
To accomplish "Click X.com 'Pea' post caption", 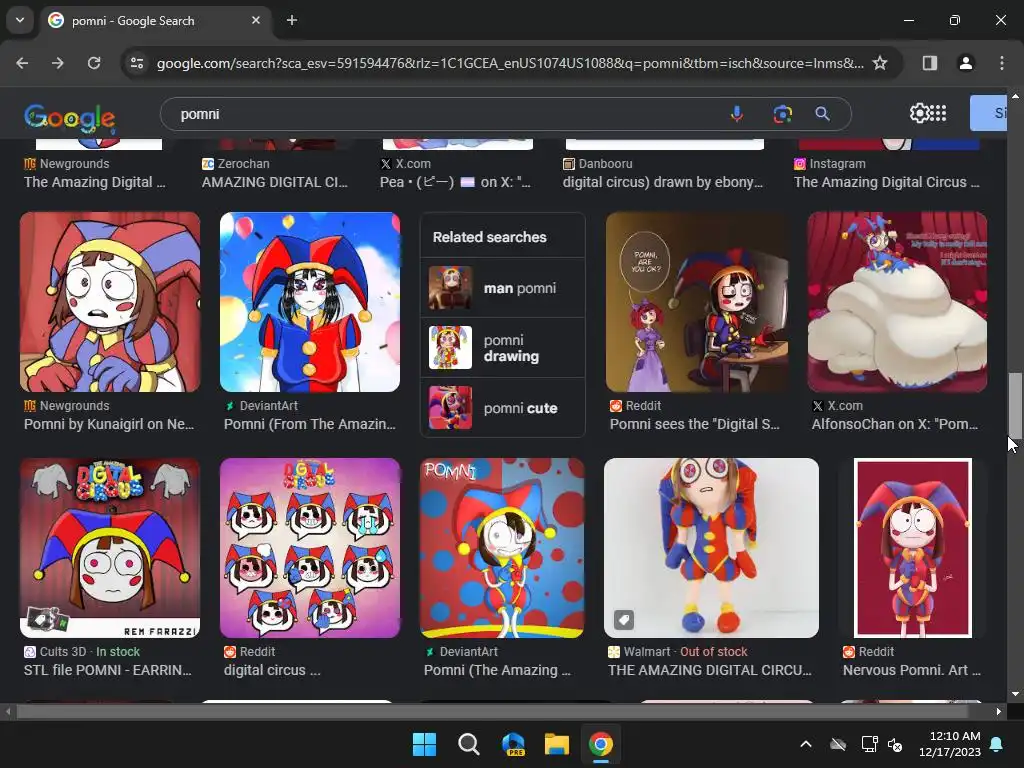I will [x=455, y=182].
